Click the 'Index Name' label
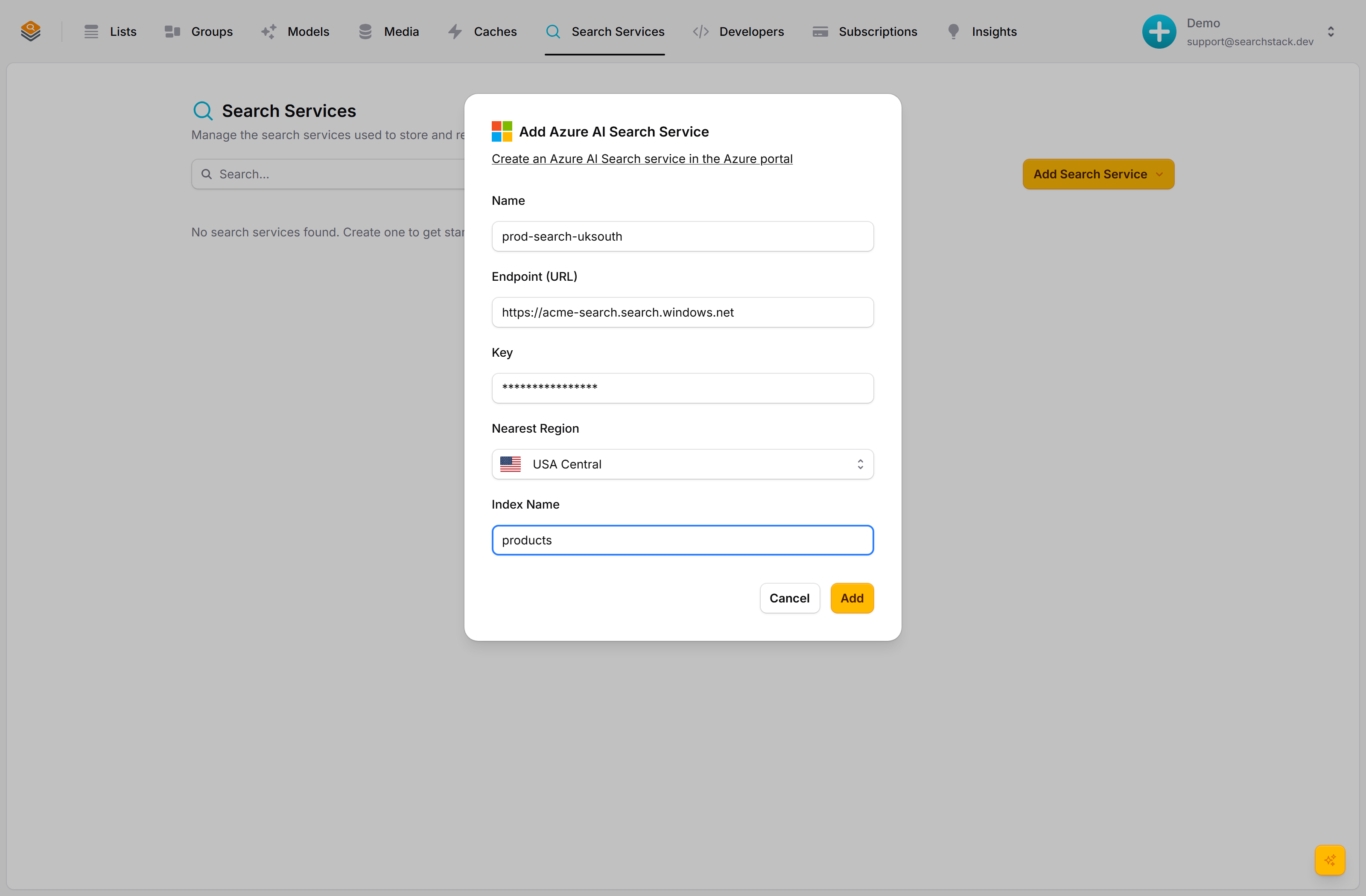This screenshot has width=1366, height=896. click(525, 504)
